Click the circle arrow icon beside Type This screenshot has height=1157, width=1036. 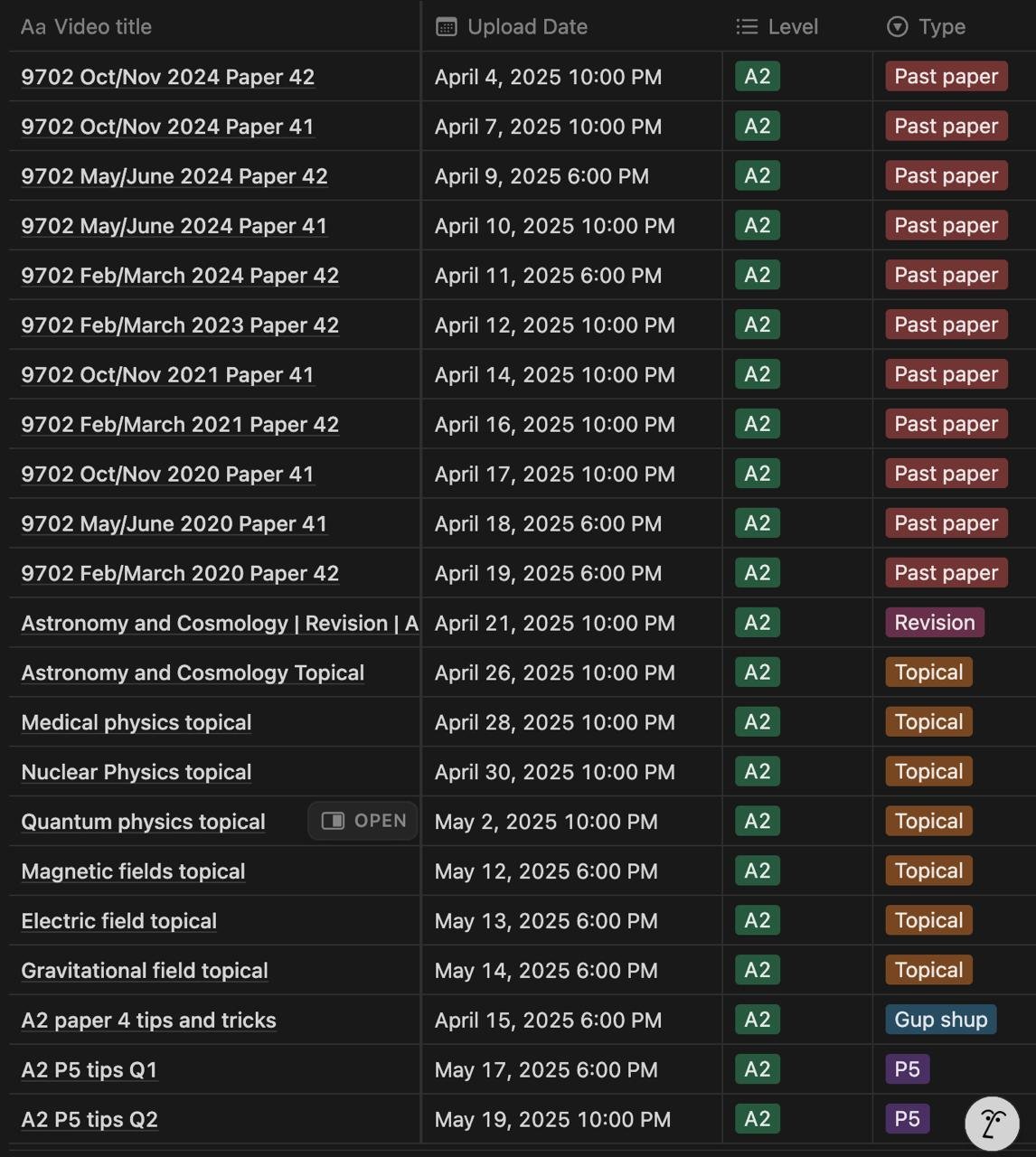pos(897,27)
